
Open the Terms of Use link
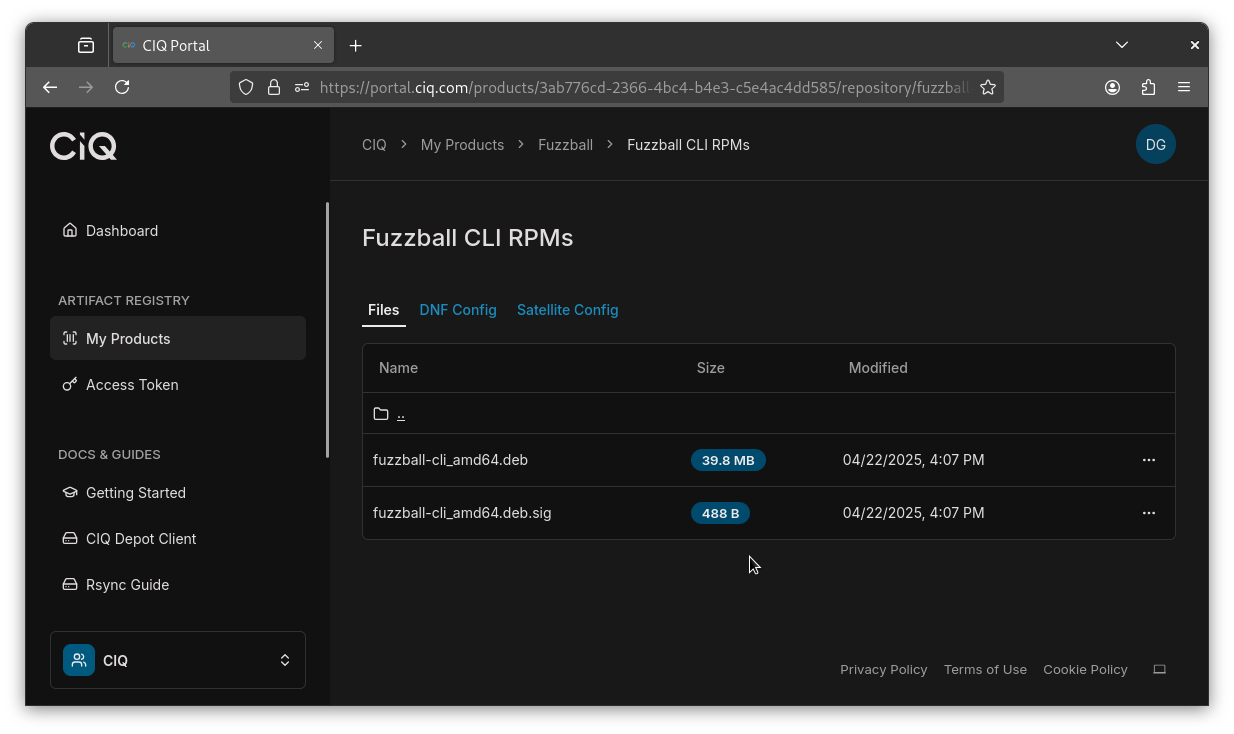click(x=985, y=670)
